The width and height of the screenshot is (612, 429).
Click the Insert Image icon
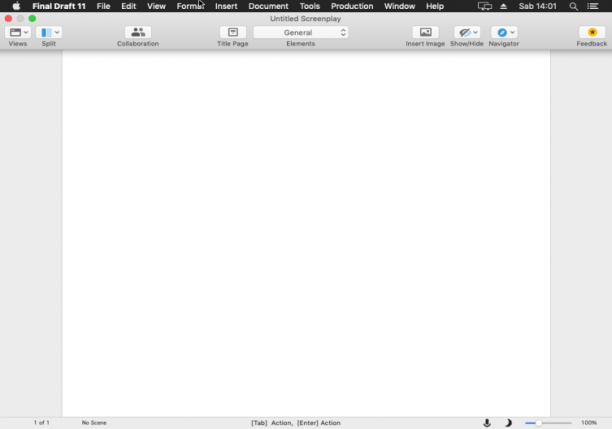(425, 32)
